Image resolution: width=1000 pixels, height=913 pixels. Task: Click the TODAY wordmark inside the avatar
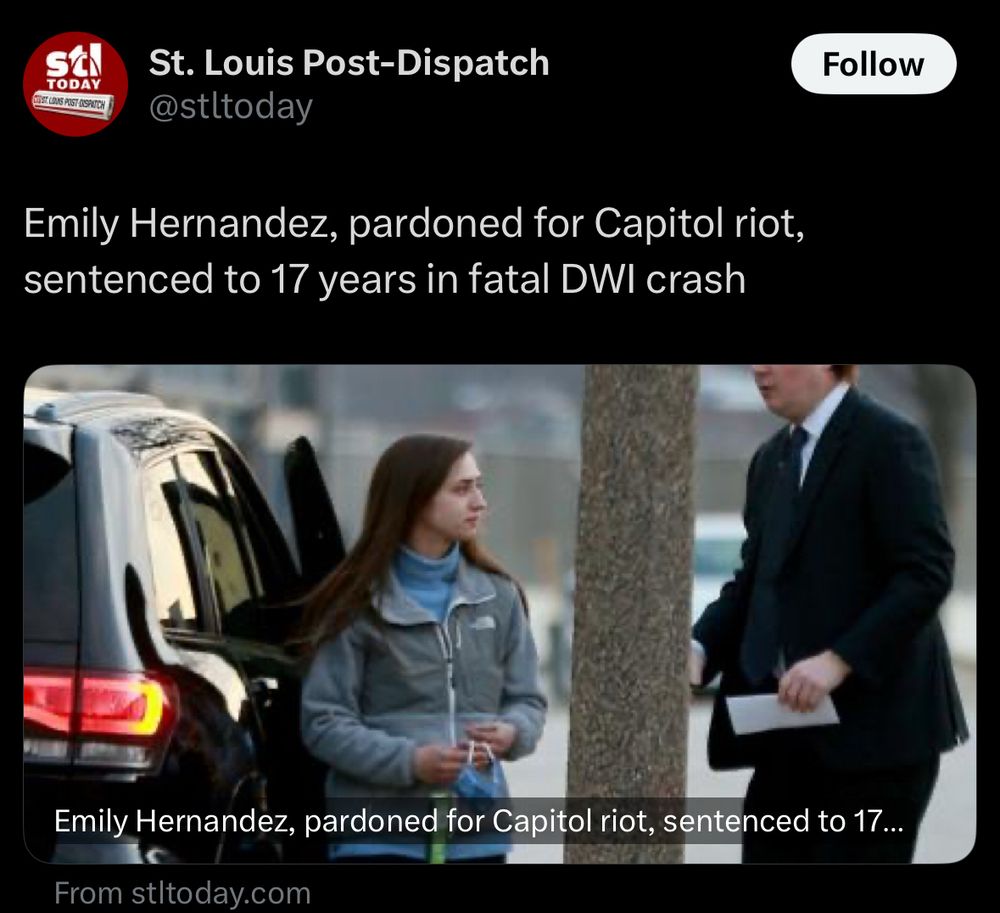(75, 84)
